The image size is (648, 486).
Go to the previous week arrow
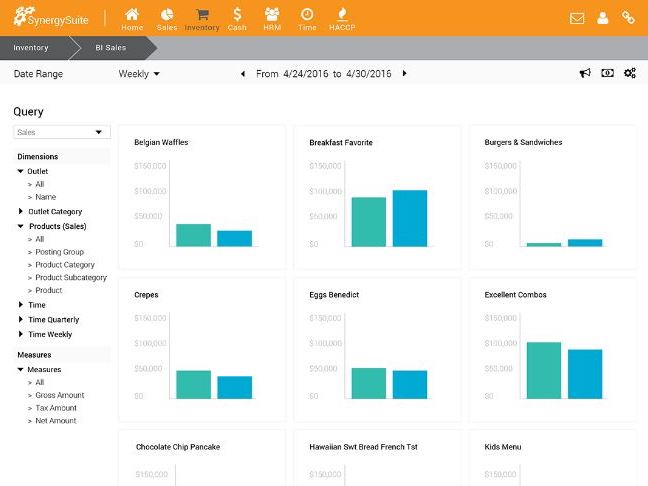tap(243, 73)
